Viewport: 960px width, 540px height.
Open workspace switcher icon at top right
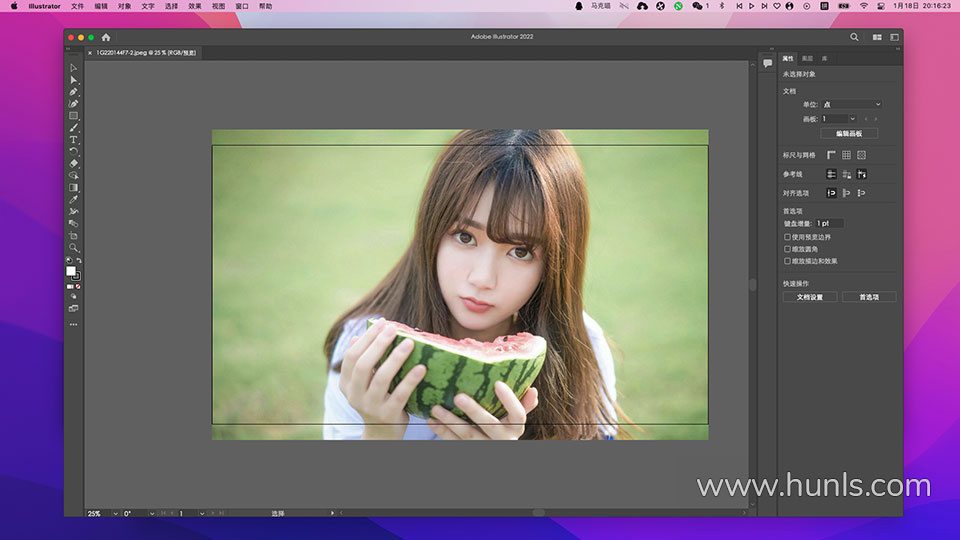pyautogui.click(x=894, y=37)
